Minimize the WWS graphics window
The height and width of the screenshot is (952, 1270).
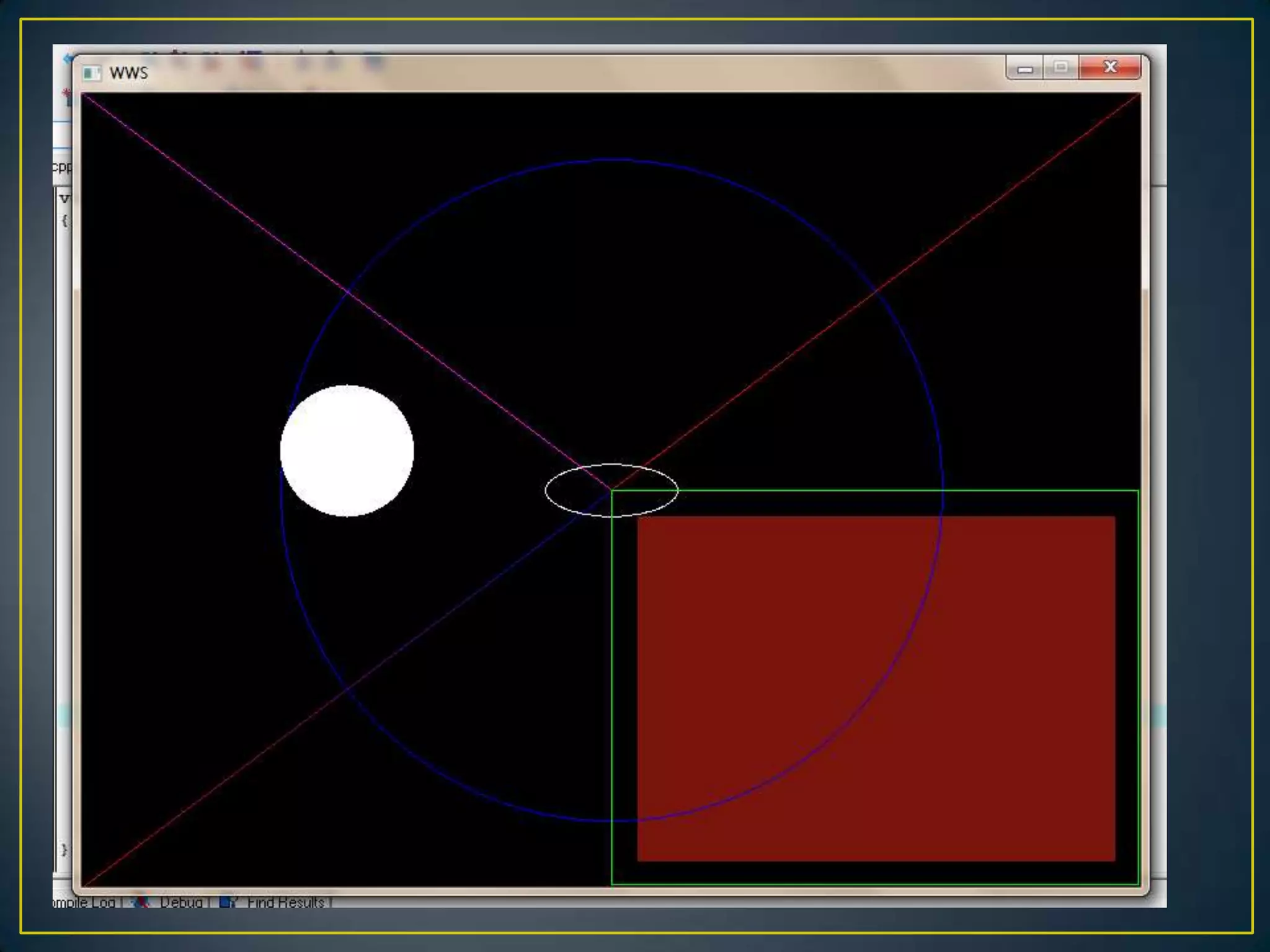(x=1024, y=68)
